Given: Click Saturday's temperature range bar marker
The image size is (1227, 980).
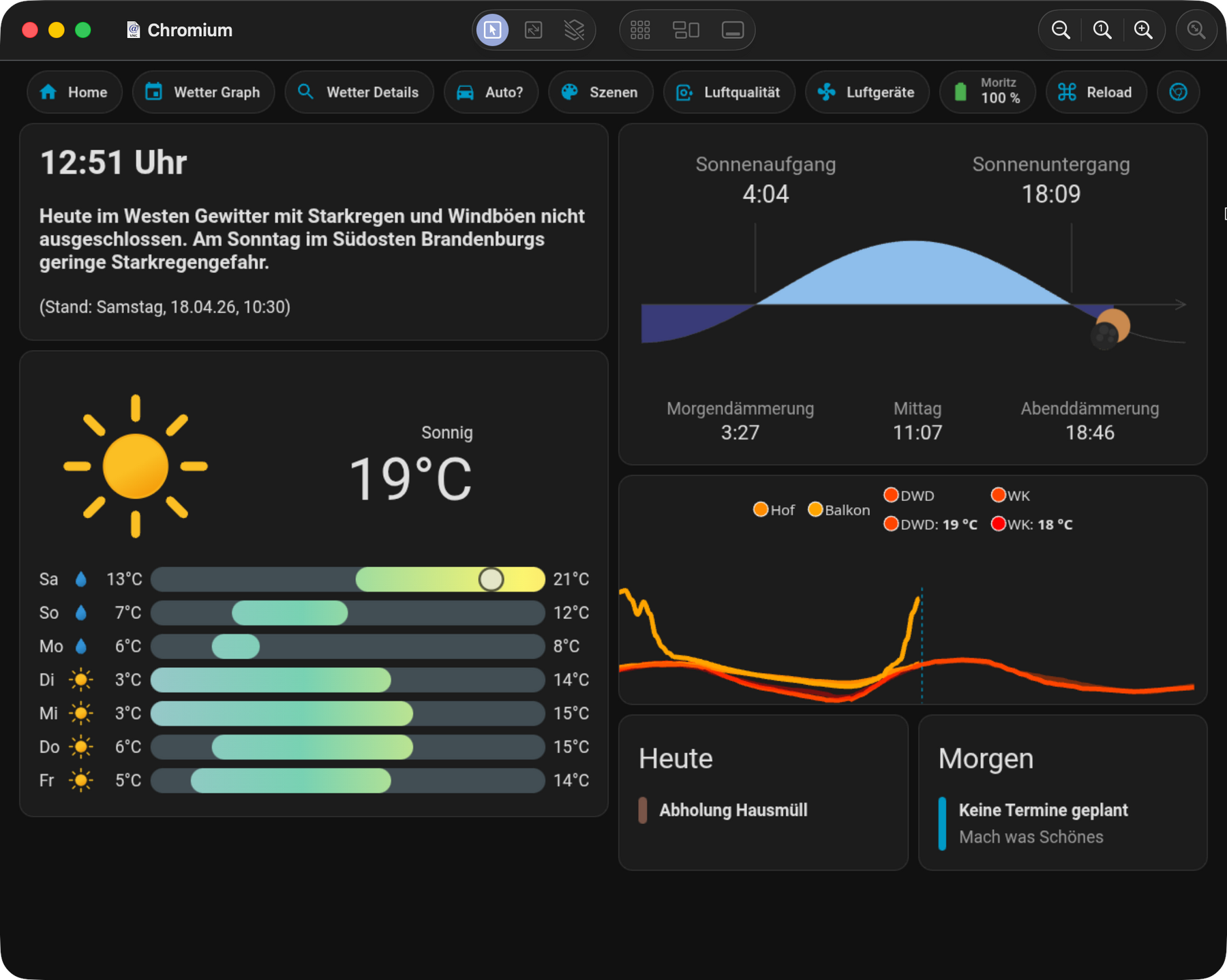Looking at the screenshot, I should pos(491,579).
